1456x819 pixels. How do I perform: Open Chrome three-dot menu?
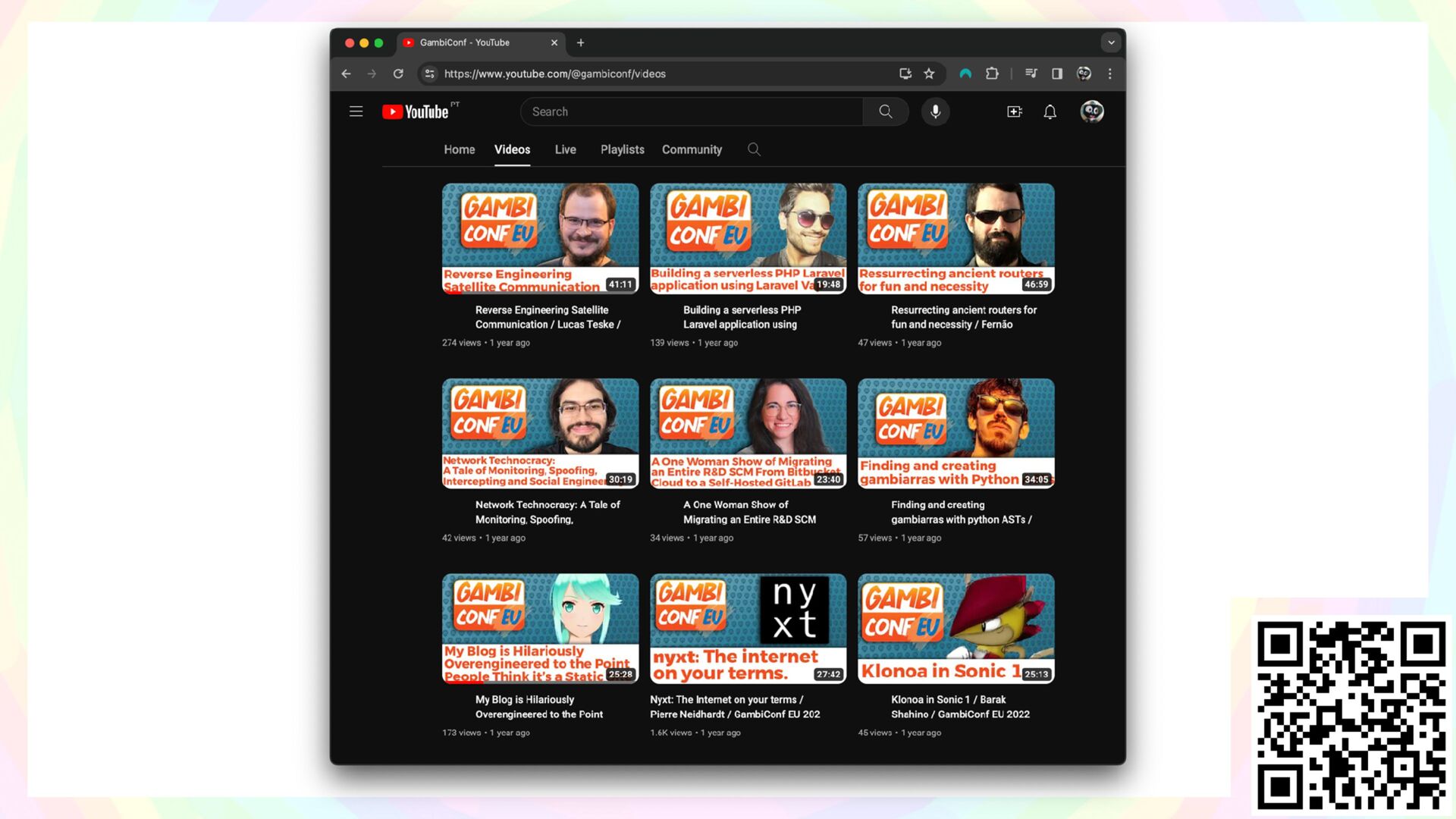[1109, 74]
